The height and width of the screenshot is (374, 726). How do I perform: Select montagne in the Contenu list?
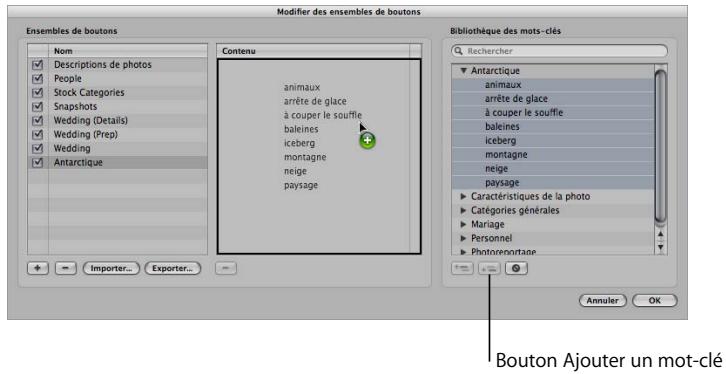pyautogui.click(x=305, y=157)
